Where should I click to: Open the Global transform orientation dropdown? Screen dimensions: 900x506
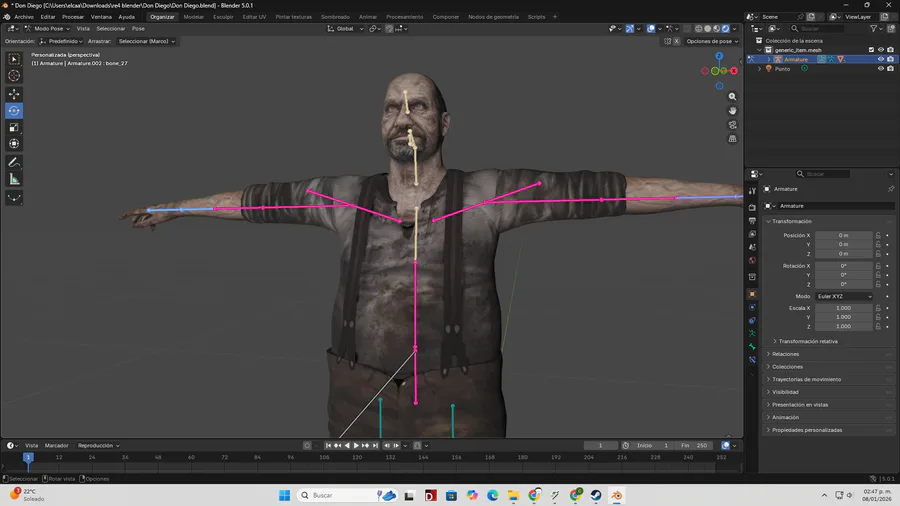coord(346,28)
